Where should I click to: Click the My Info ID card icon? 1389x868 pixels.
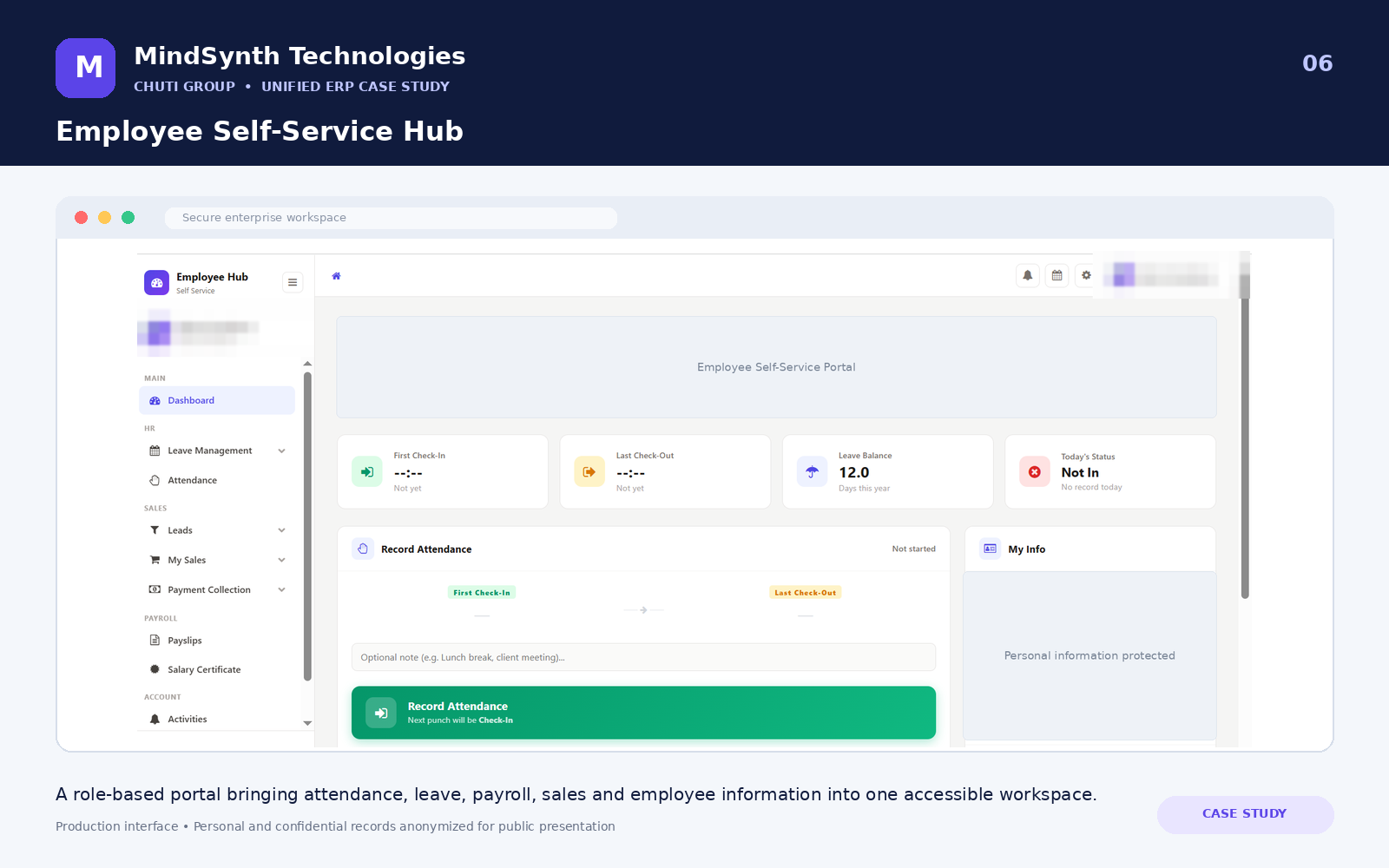991,549
